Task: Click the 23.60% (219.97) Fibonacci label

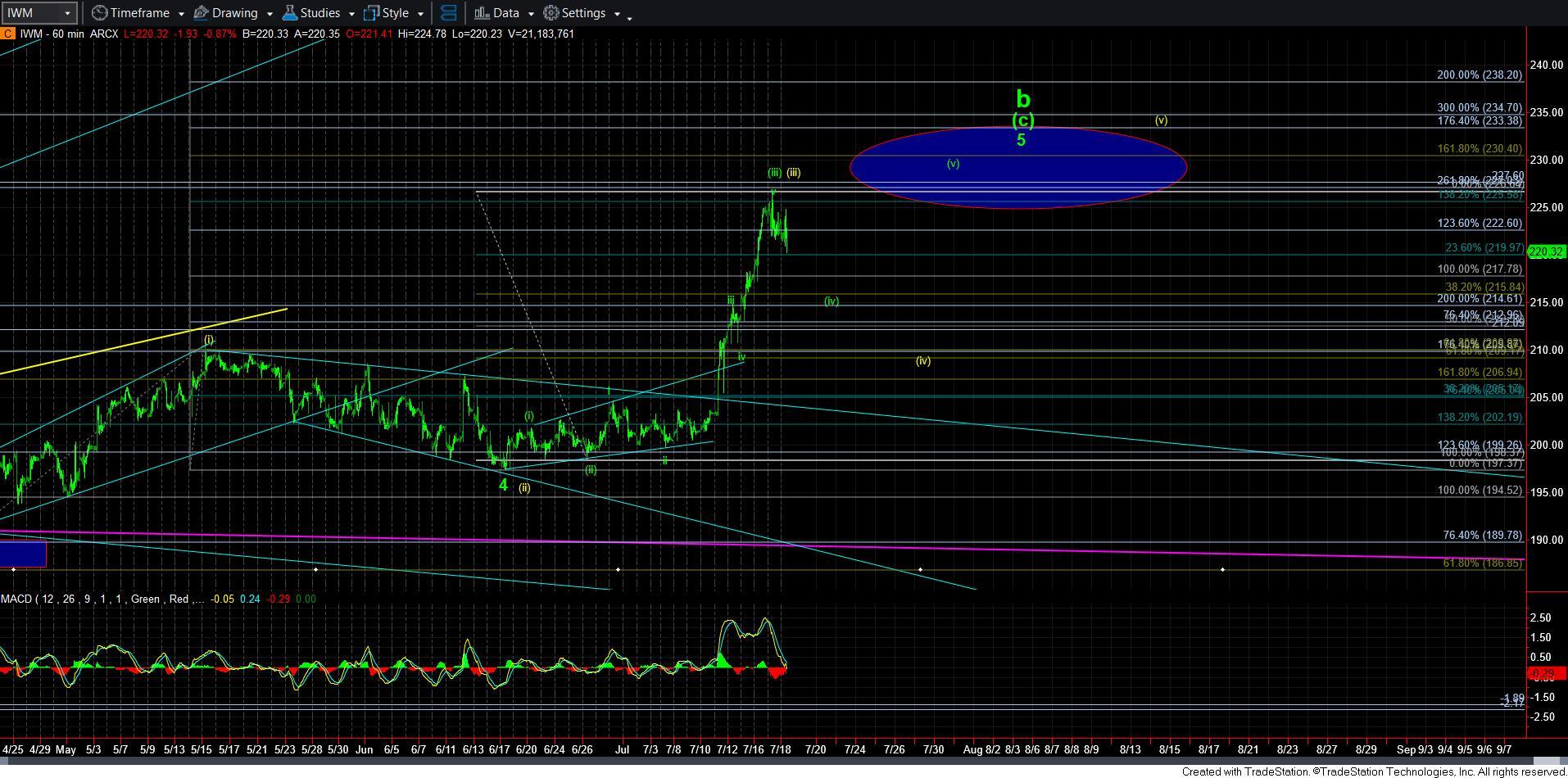Action: [x=1484, y=247]
